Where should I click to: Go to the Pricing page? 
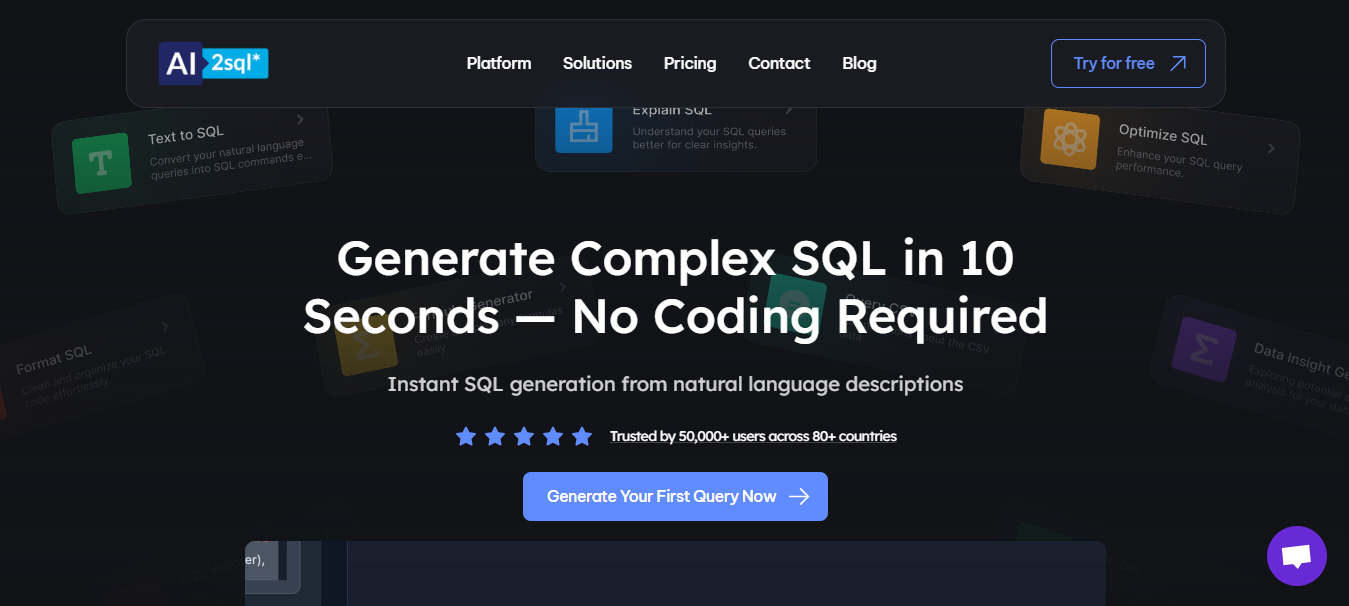[690, 63]
